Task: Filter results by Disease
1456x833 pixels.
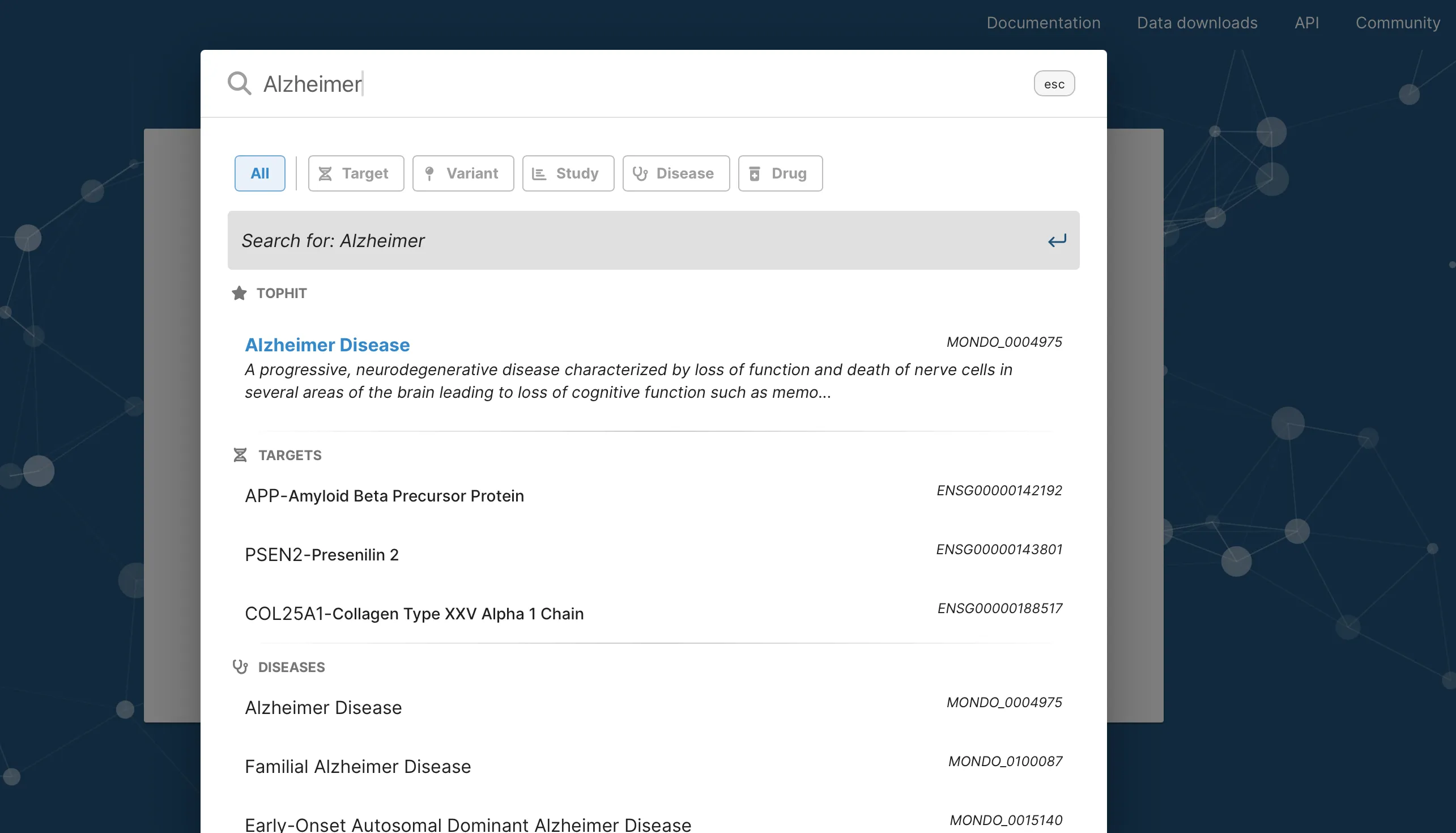Action: [676, 173]
